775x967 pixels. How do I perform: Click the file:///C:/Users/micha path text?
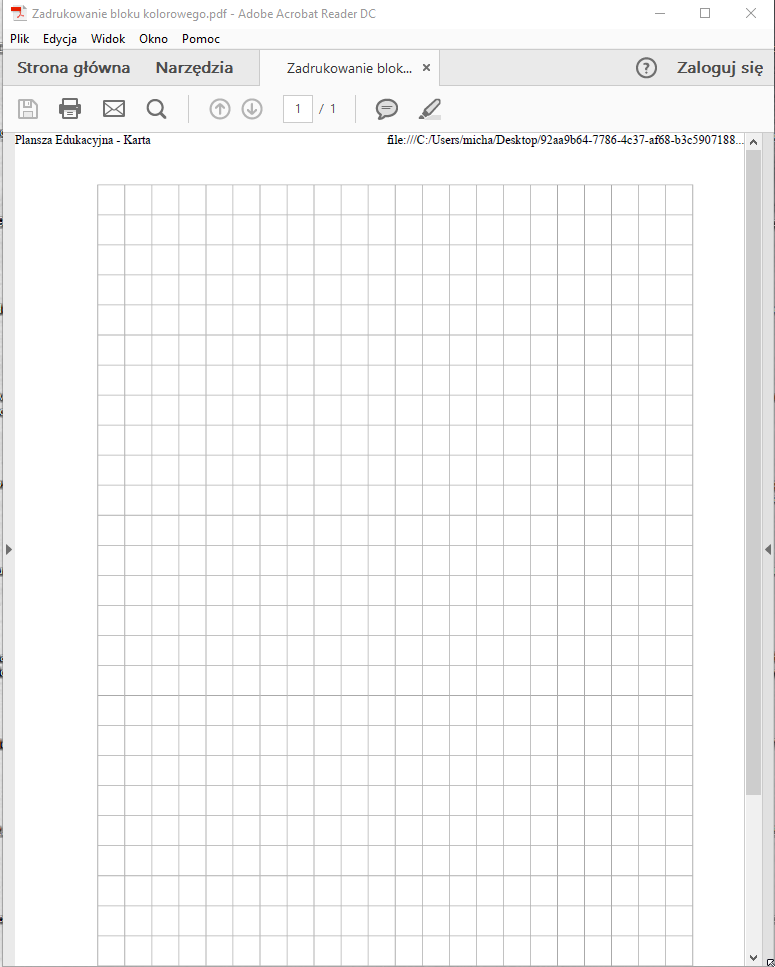tap(565, 140)
